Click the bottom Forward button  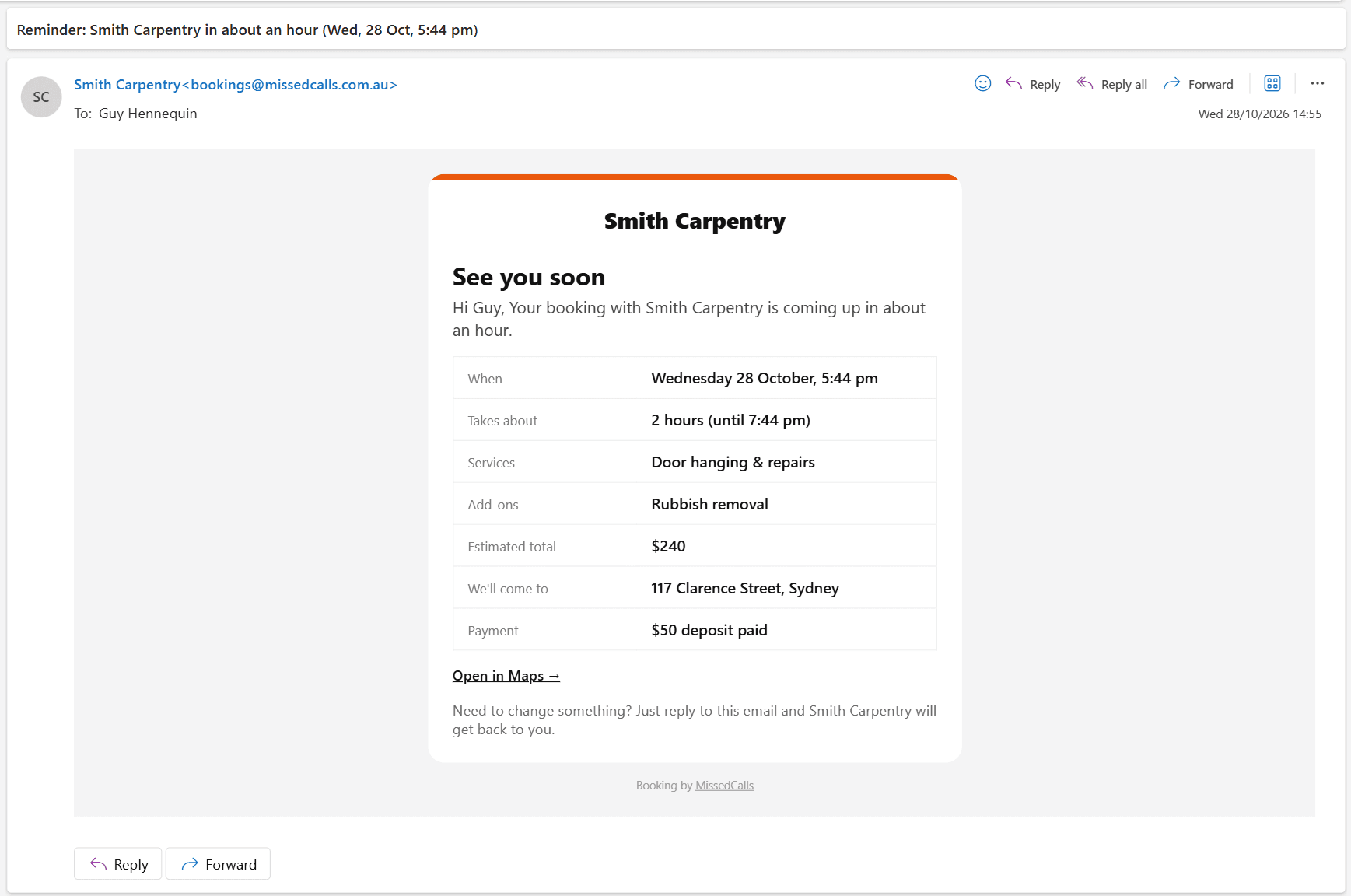pyautogui.click(x=219, y=864)
